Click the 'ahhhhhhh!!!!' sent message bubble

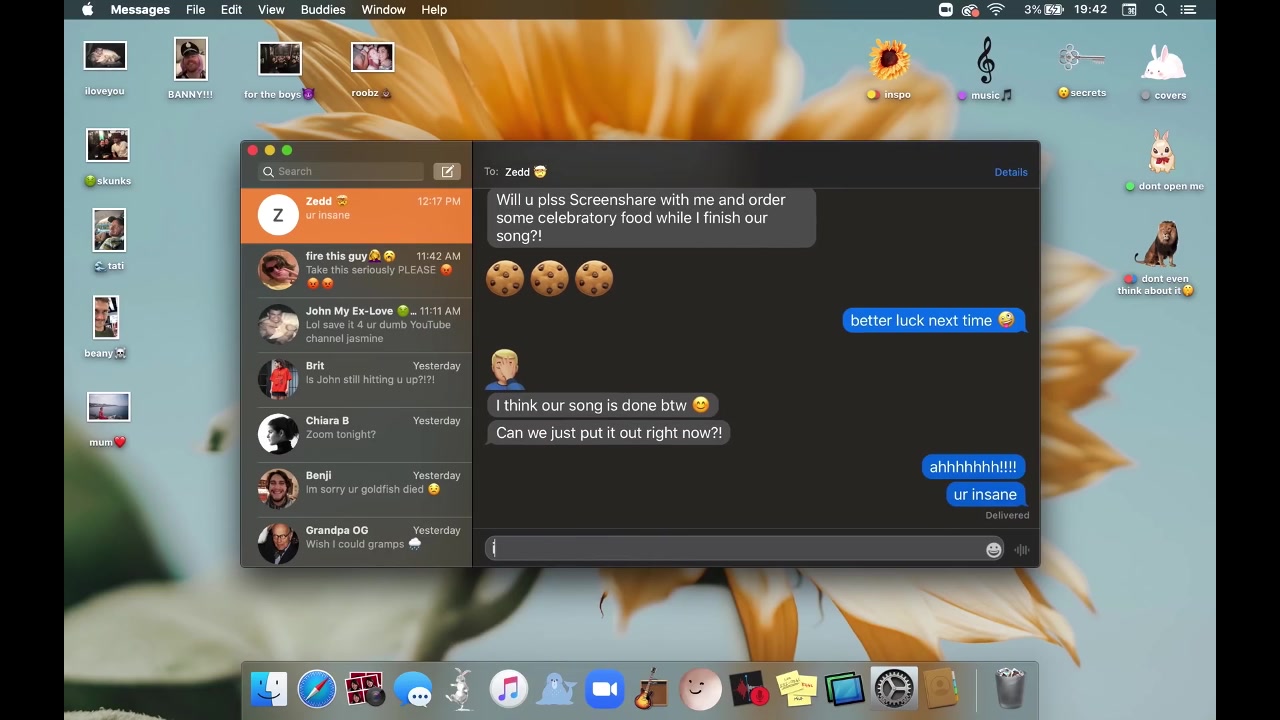(x=973, y=467)
